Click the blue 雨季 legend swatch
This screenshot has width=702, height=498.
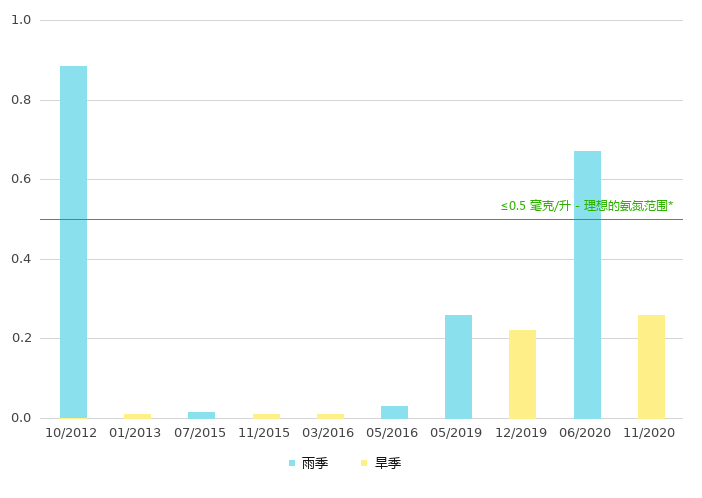292,463
